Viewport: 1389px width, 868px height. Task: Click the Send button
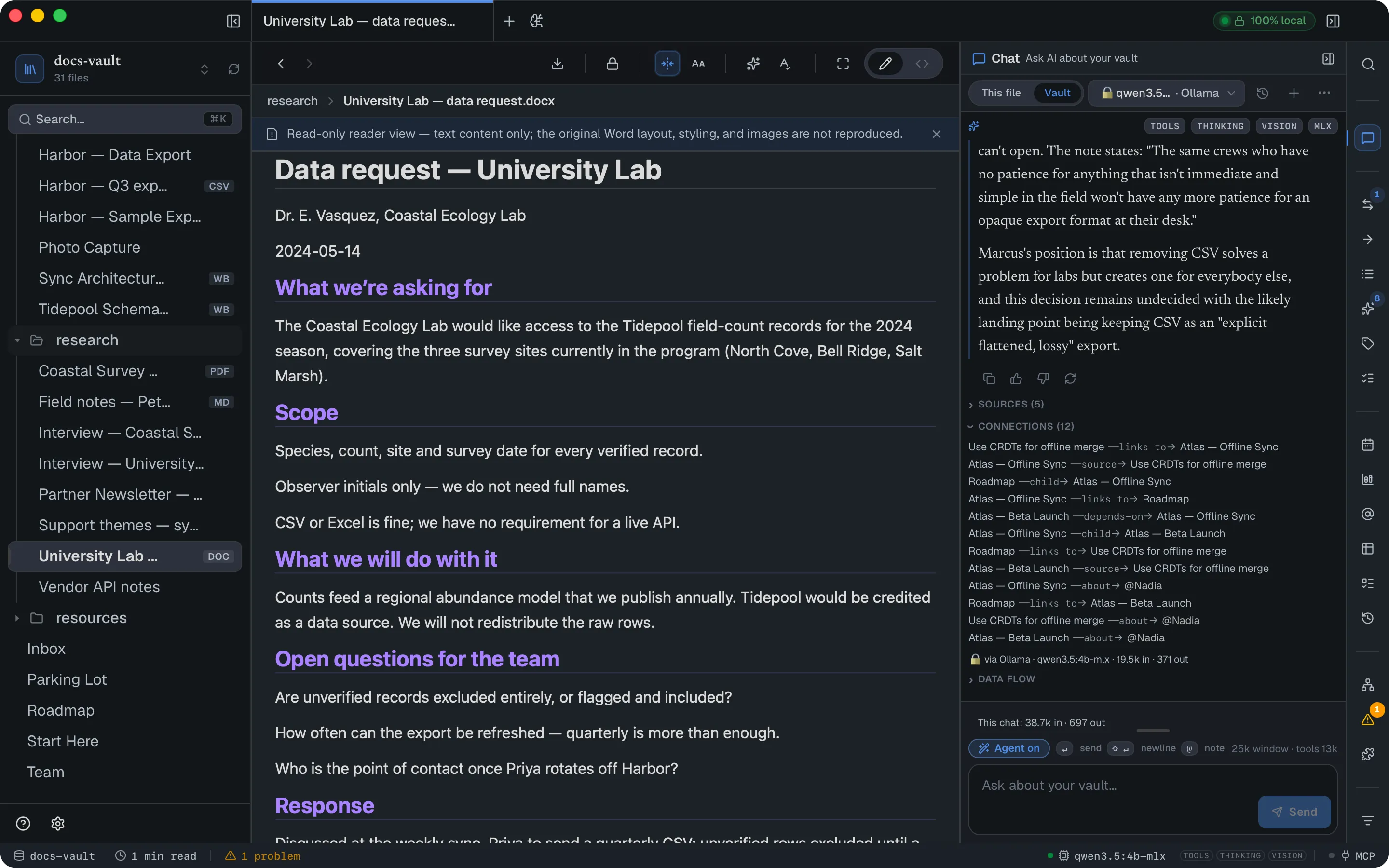(1294, 812)
